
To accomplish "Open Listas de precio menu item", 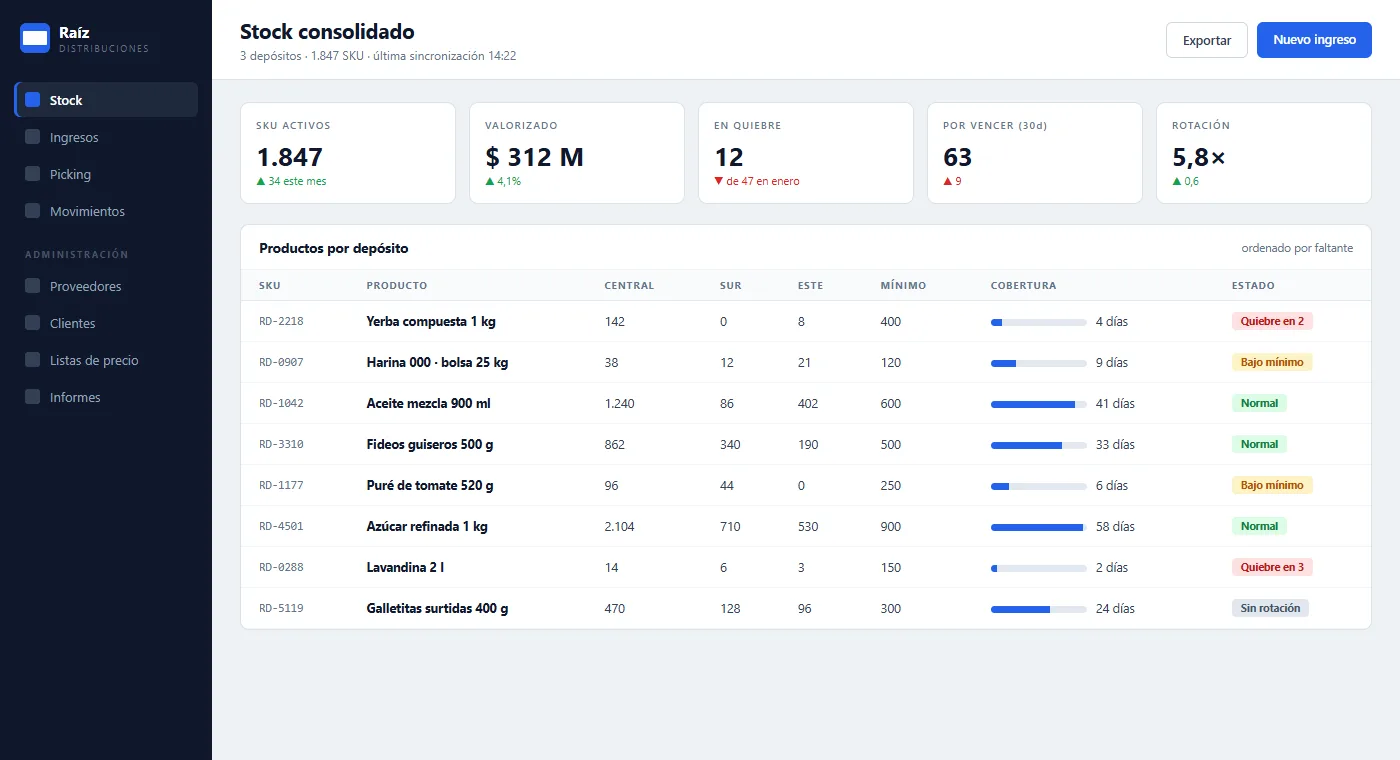I will click(x=106, y=360).
